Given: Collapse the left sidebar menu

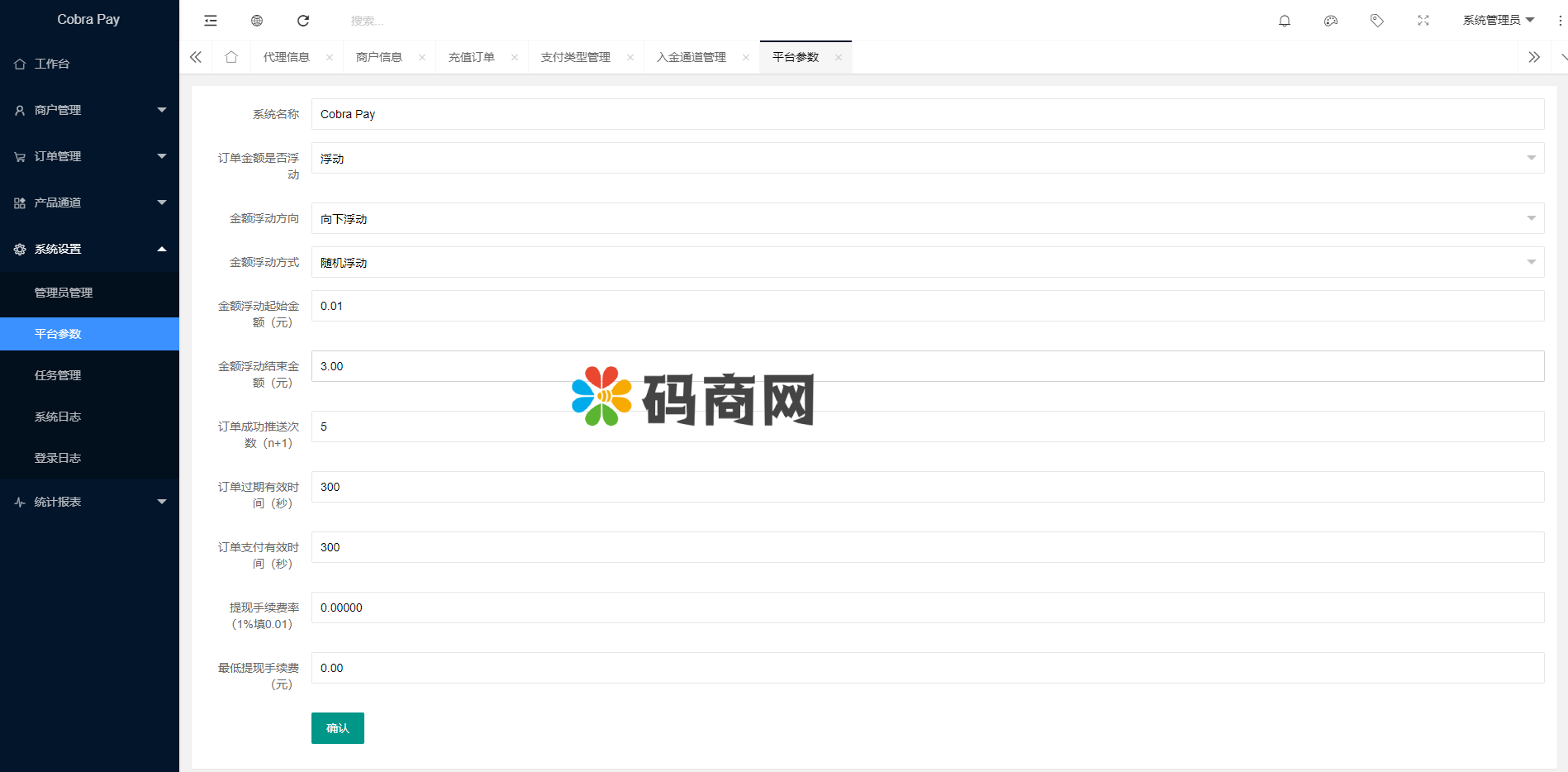Looking at the screenshot, I should pyautogui.click(x=210, y=20).
